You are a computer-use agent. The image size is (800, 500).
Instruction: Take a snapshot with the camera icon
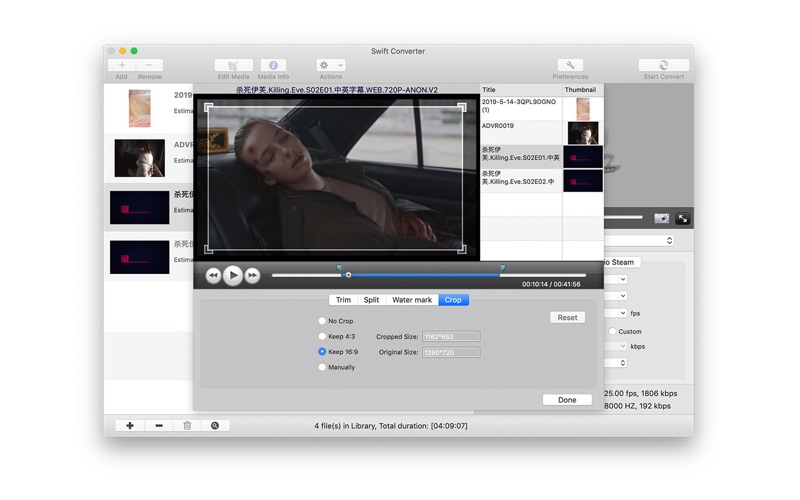coord(661,218)
